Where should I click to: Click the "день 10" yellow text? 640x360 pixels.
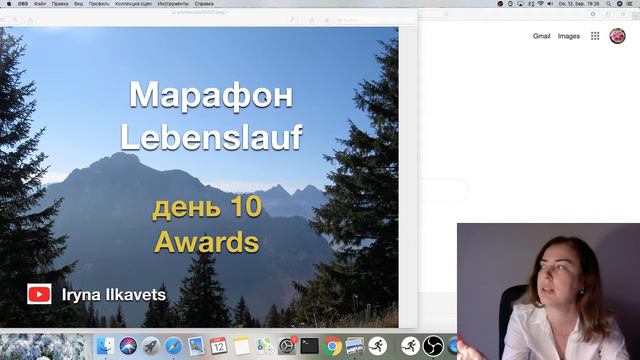pyautogui.click(x=207, y=207)
